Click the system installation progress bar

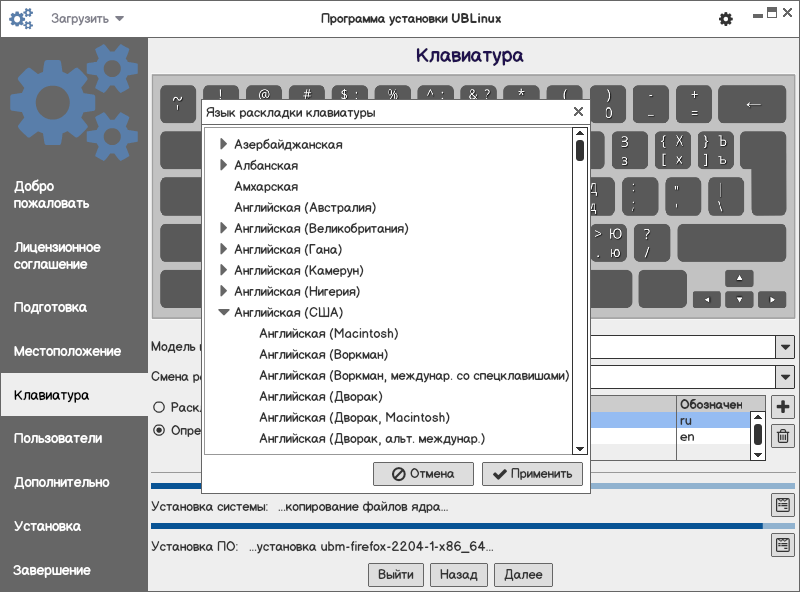pyautogui.click(x=472, y=486)
